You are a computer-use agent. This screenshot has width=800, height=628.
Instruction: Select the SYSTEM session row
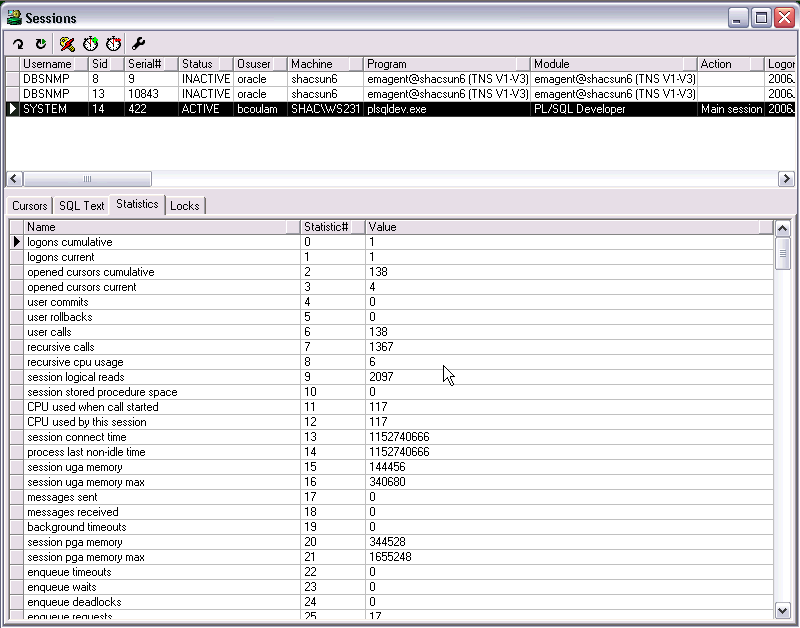(400, 109)
